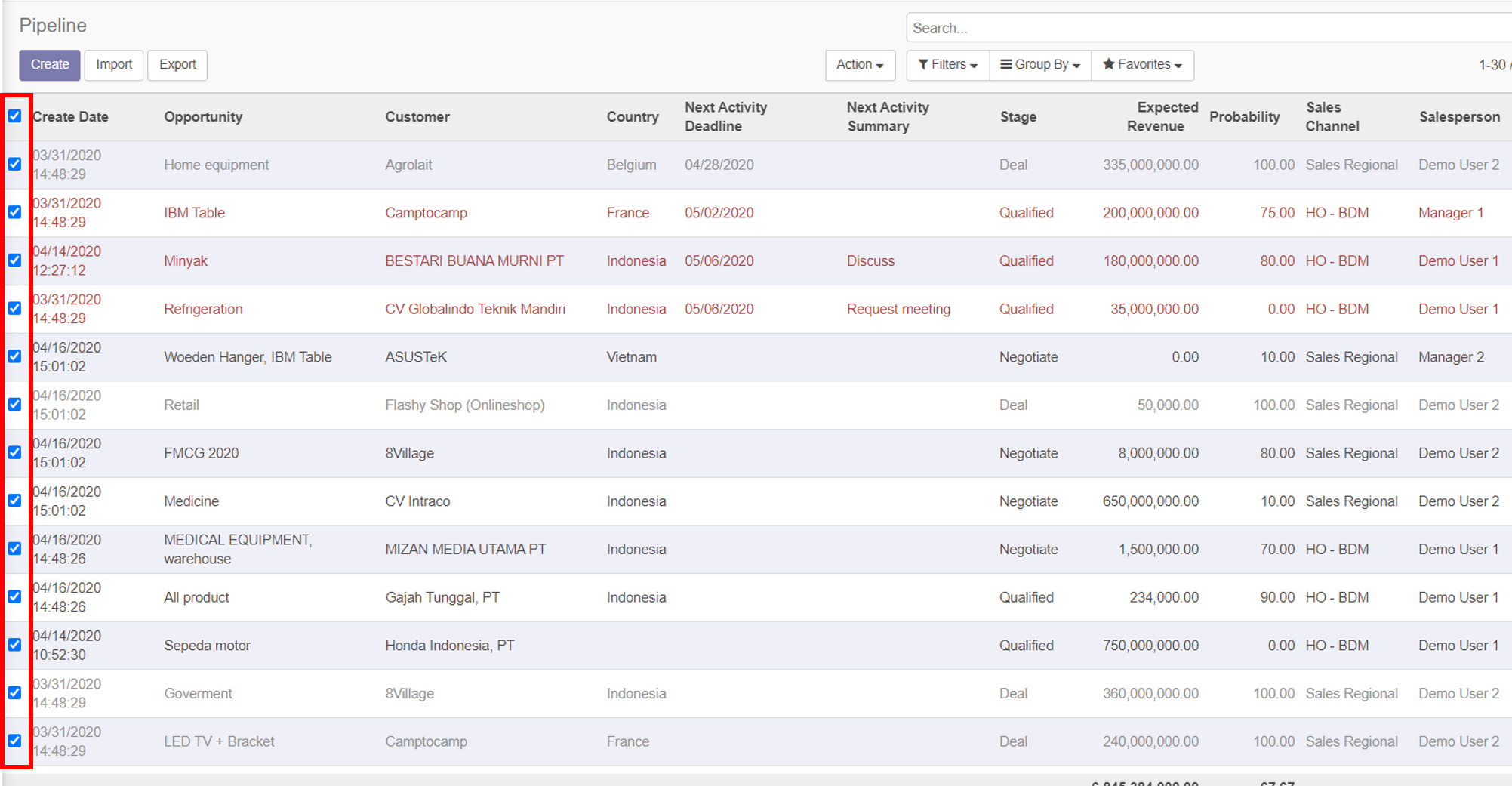Uncheck the Woeden Hanger, IBM Table row checkbox
Image resolution: width=1512 pixels, height=786 pixels.
(x=14, y=356)
